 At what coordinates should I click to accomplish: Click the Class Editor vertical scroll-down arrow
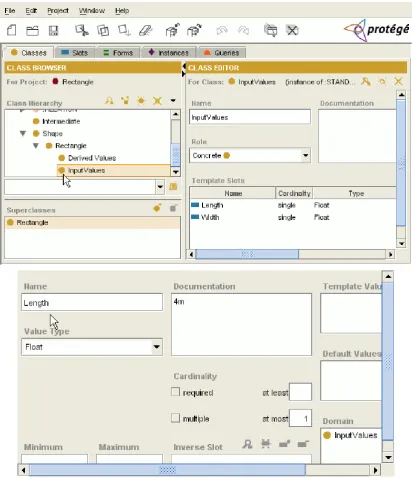tap(401, 243)
